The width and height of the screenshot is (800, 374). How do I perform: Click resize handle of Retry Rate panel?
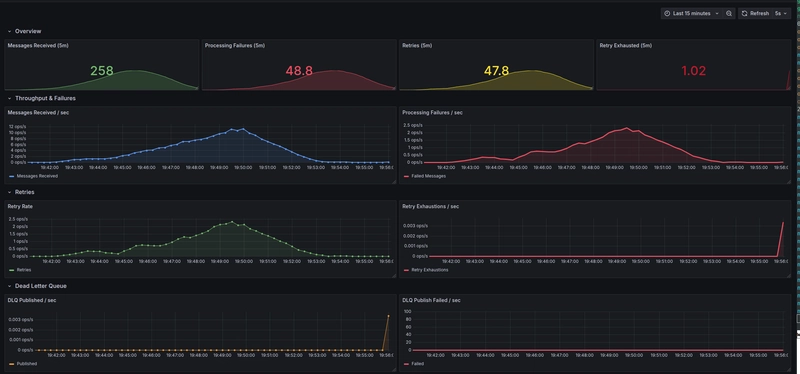click(393, 276)
